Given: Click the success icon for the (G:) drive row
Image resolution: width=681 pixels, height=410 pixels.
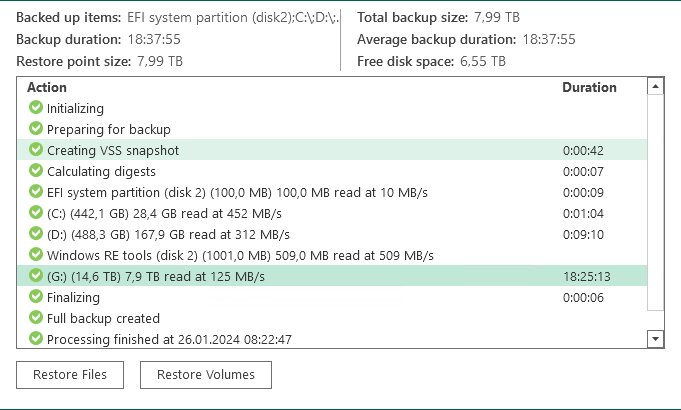Looking at the screenshot, I should [x=36, y=276].
